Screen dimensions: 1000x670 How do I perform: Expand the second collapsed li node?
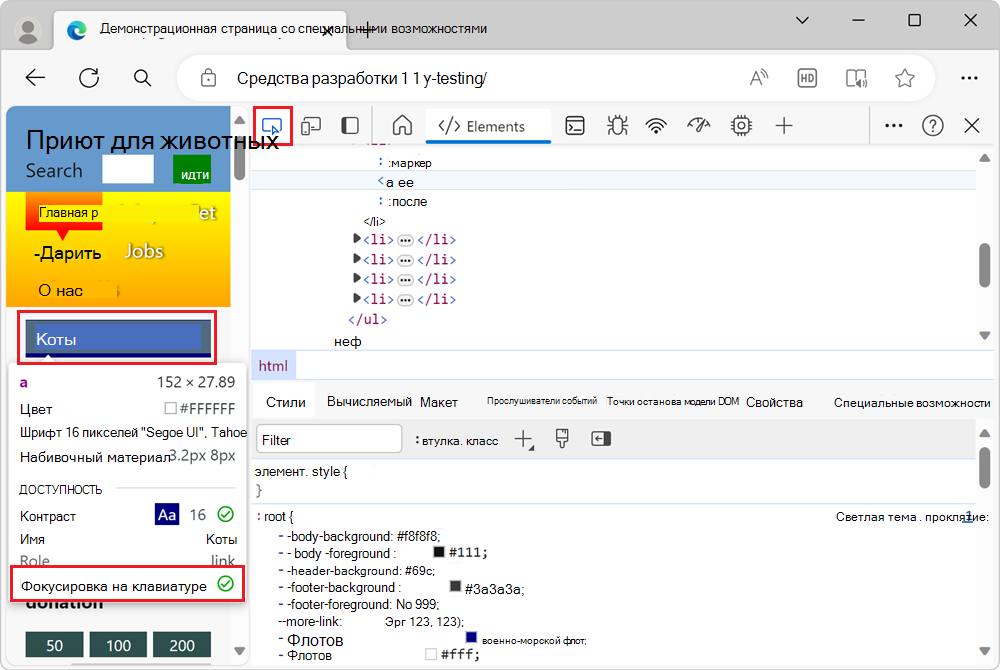click(x=357, y=259)
